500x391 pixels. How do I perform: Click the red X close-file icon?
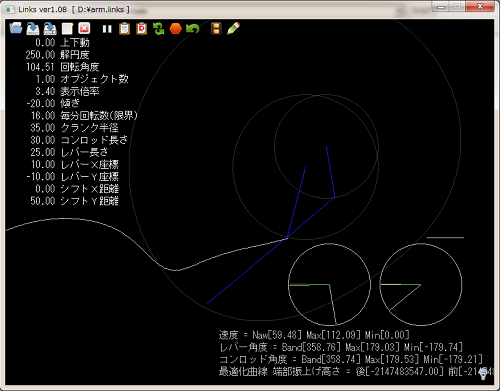(x=84, y=28)
